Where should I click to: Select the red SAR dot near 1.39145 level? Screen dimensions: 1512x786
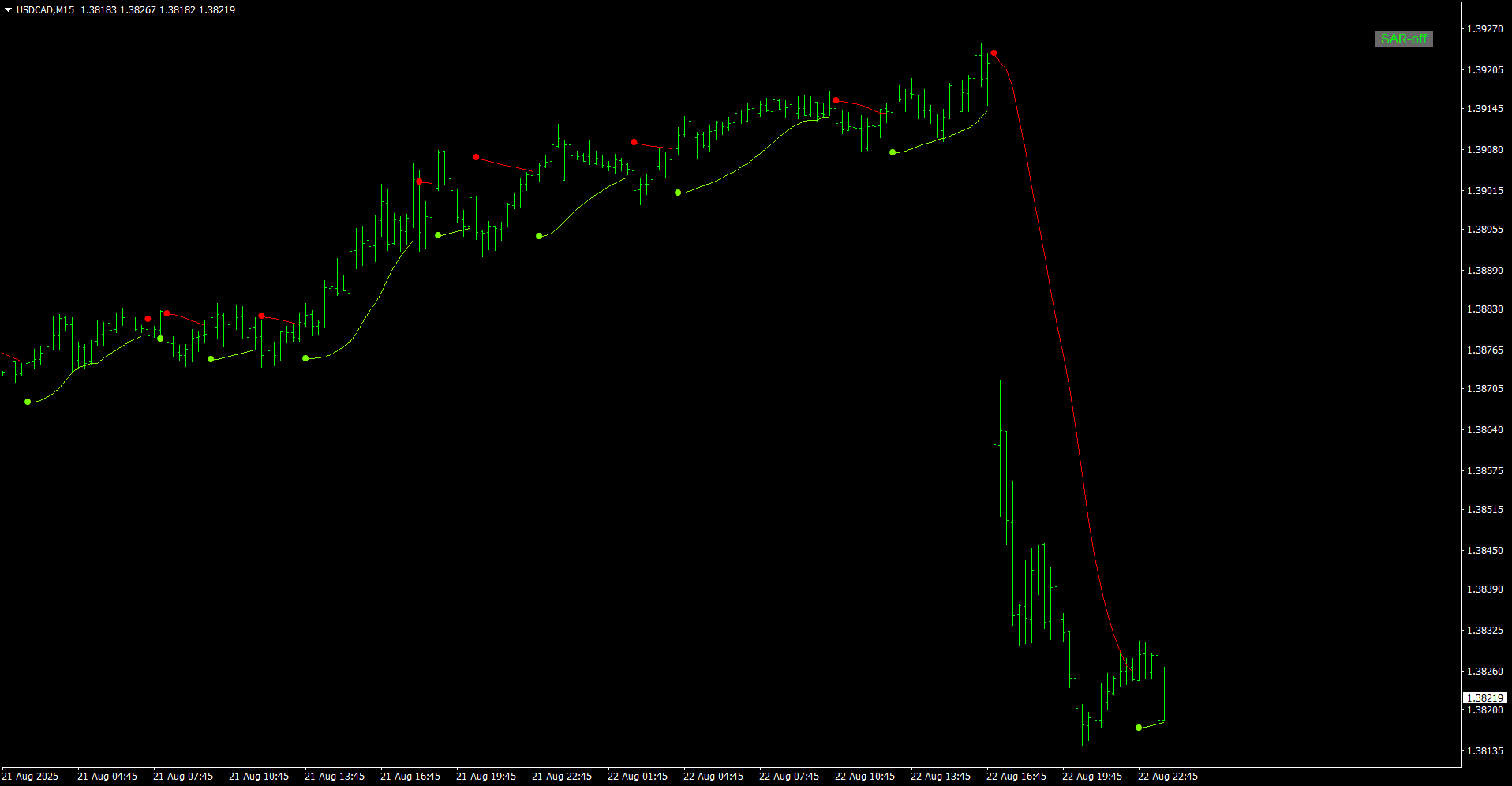[x=836, y=100]
